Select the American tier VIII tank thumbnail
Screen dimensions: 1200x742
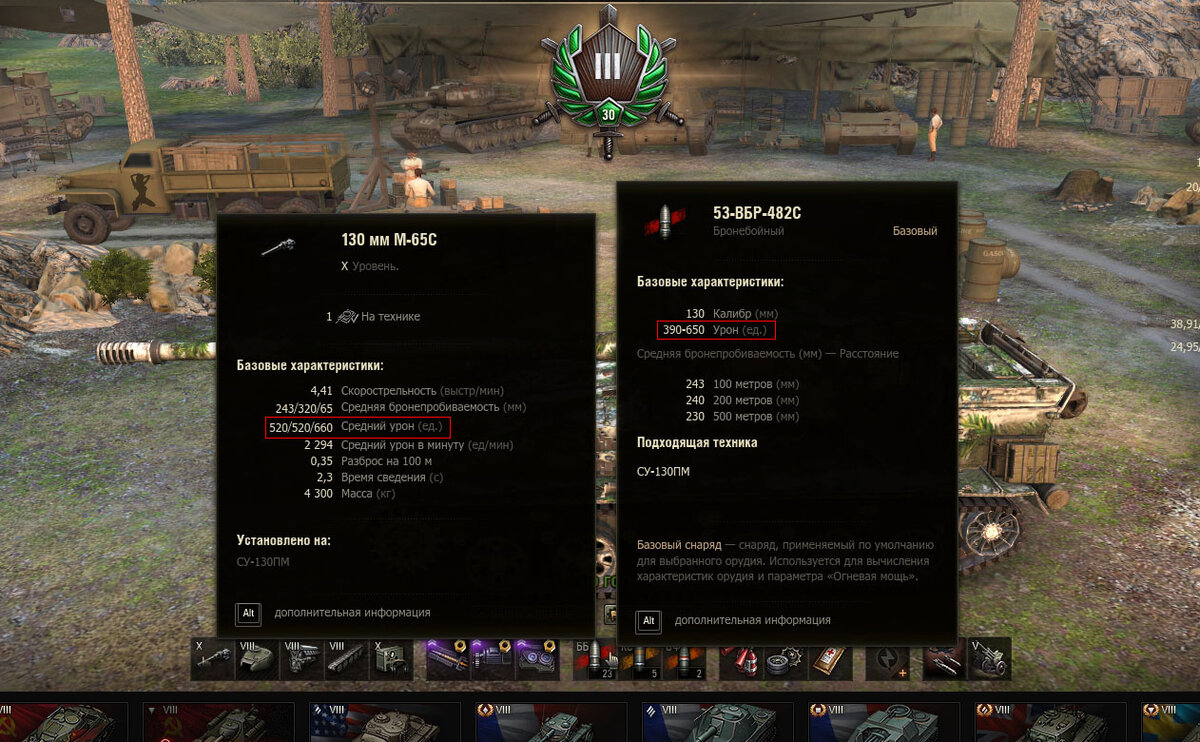click(x=385, y=722)
